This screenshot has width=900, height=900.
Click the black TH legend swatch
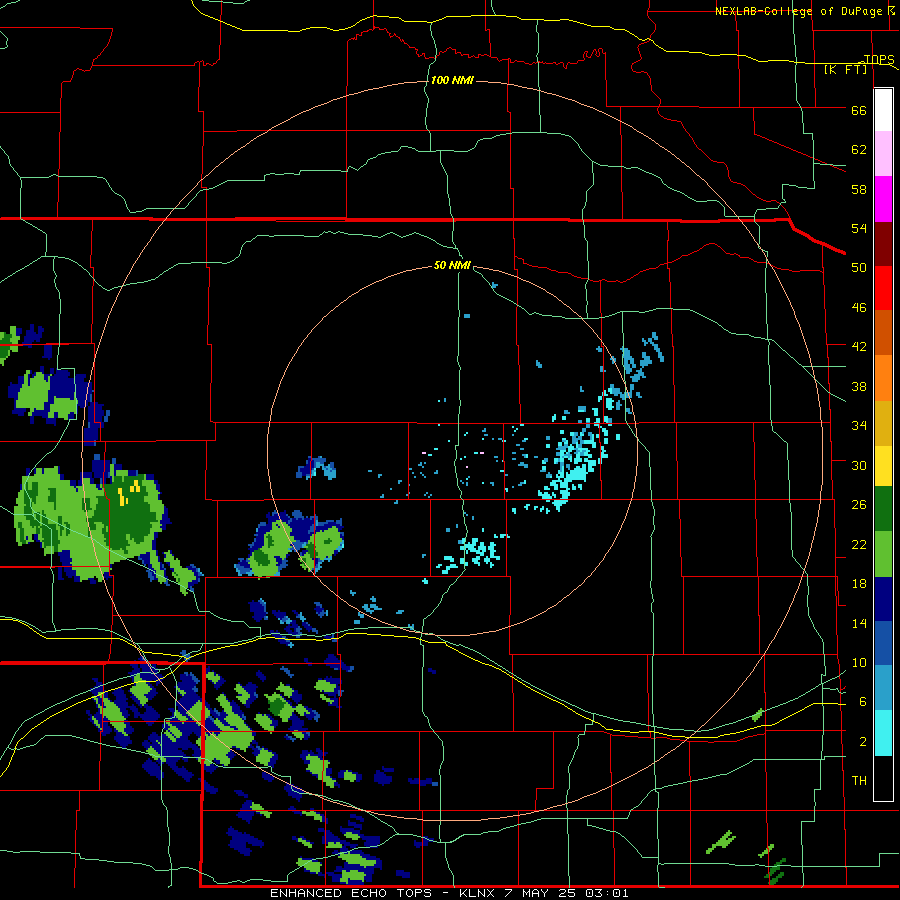(883, 778)
